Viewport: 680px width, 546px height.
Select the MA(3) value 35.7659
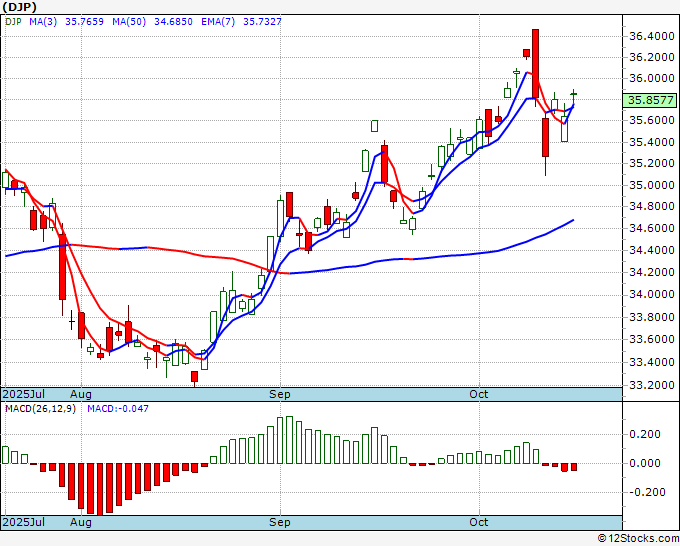[84, 21]
